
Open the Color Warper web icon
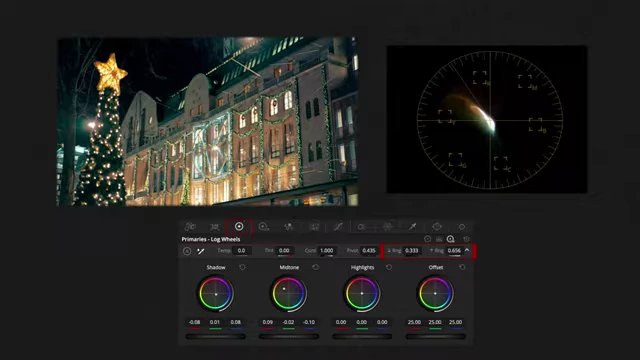(x=387, y=227)
